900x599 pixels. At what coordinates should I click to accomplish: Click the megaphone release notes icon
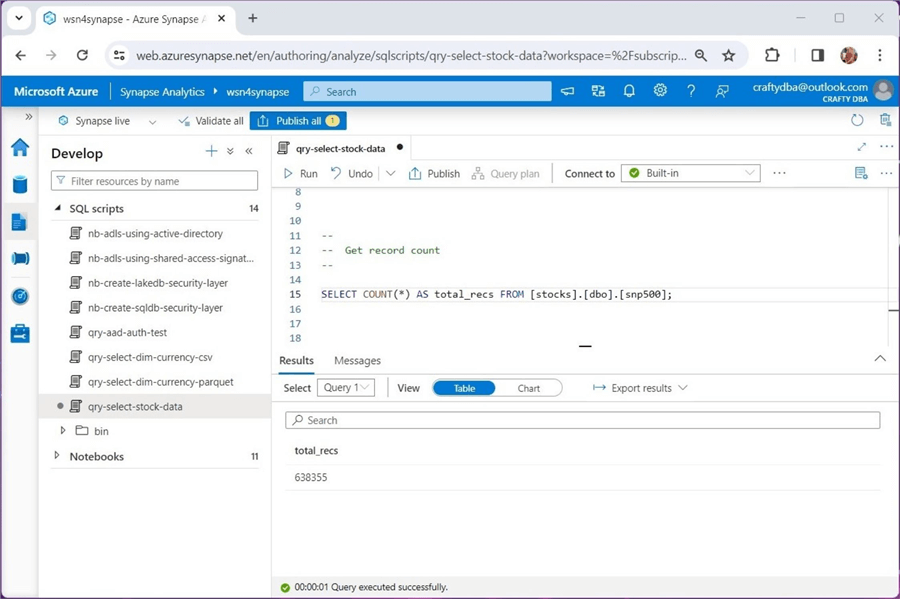[567, 91]
